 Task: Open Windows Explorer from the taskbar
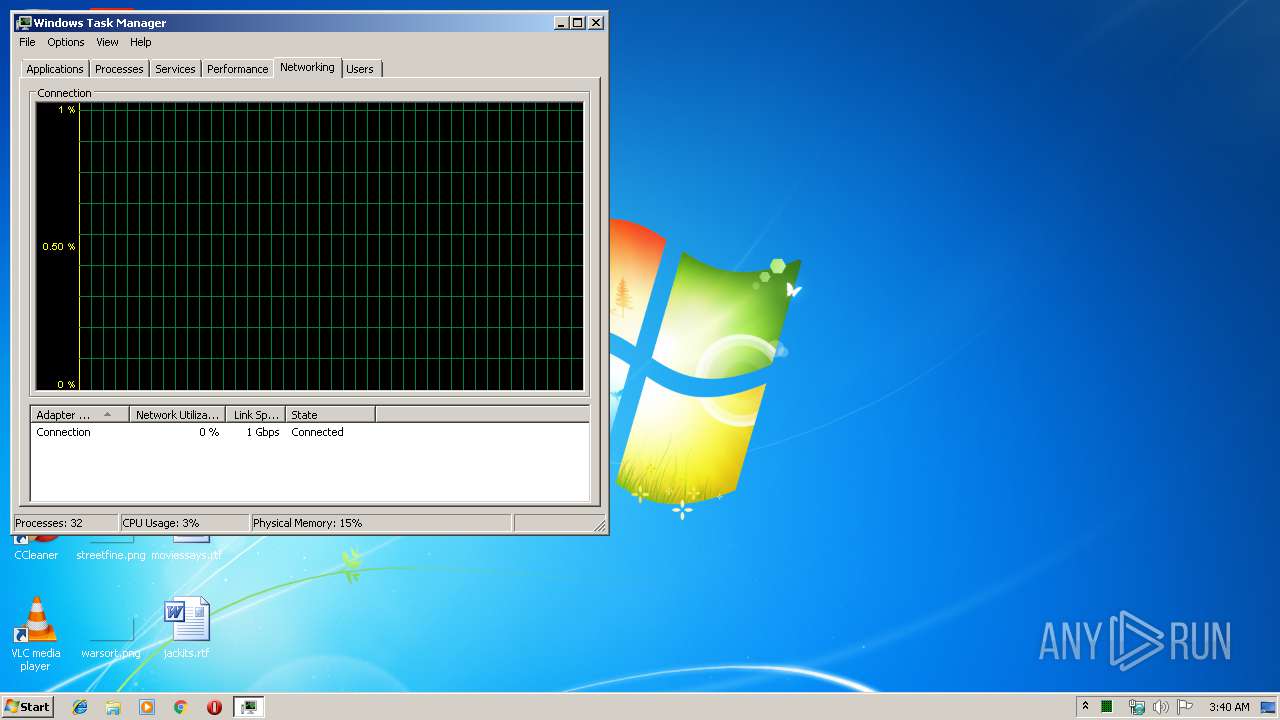point(113,707)
